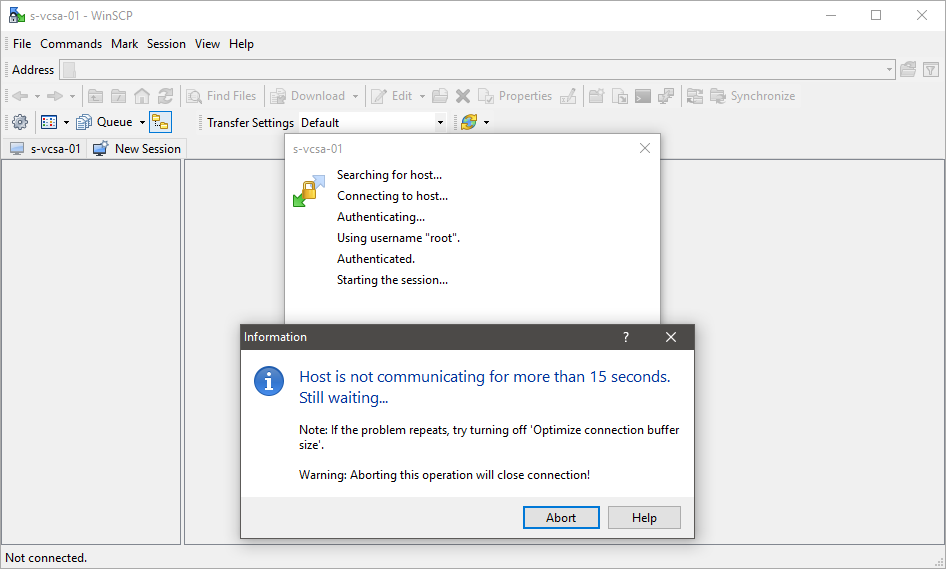Expand the Queue dropdown arrow
Image resolution: width=946 pixels, height=569 pixels.
[142, 122]
